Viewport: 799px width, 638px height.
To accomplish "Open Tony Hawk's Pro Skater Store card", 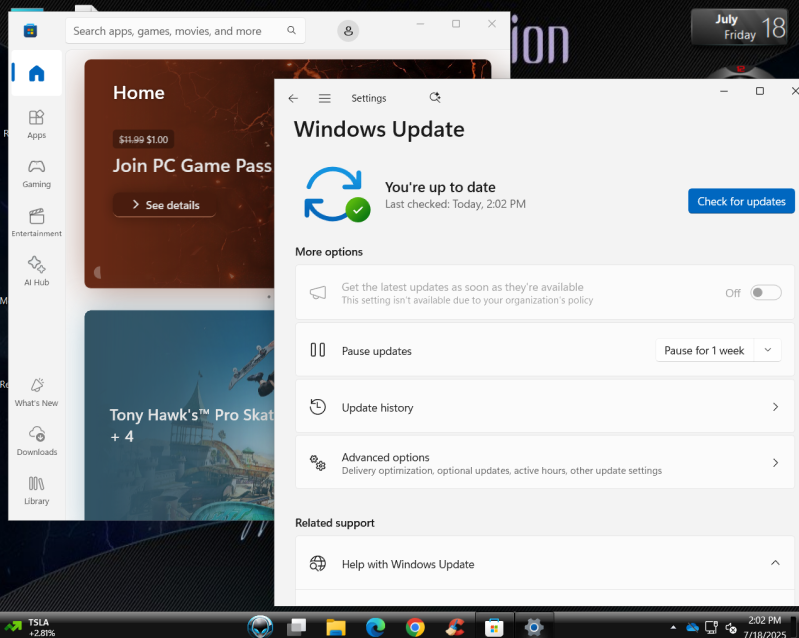I will 179,415.
